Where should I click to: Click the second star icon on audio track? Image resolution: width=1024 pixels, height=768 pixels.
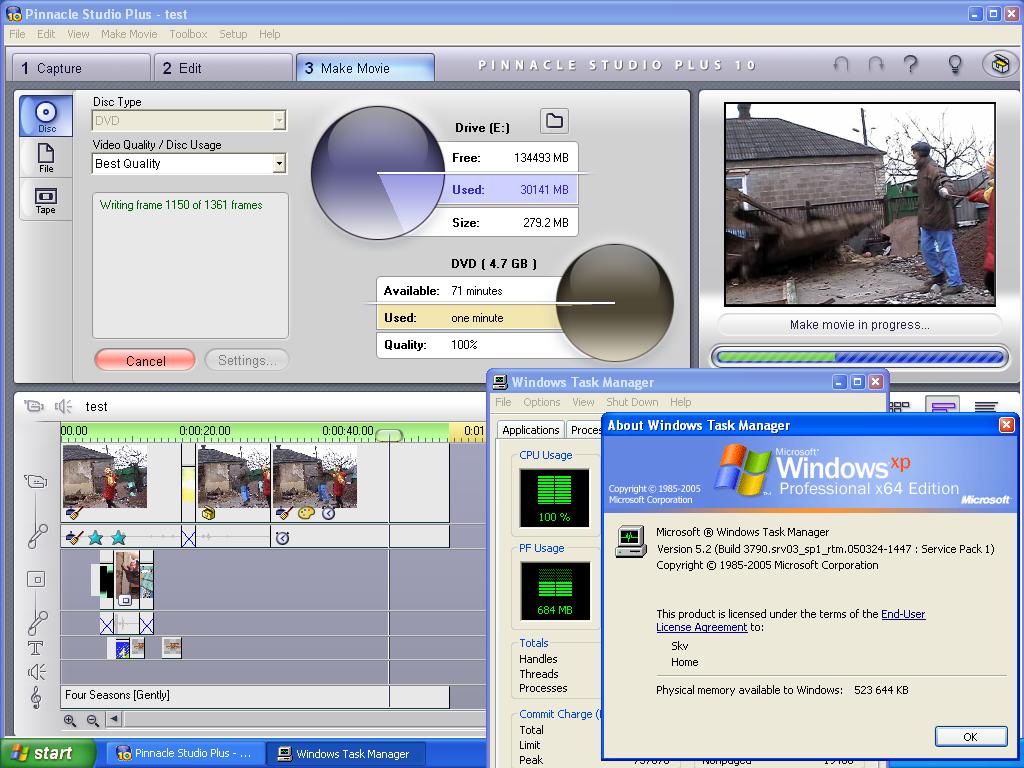pyautogui.click(x=118, y=538)
